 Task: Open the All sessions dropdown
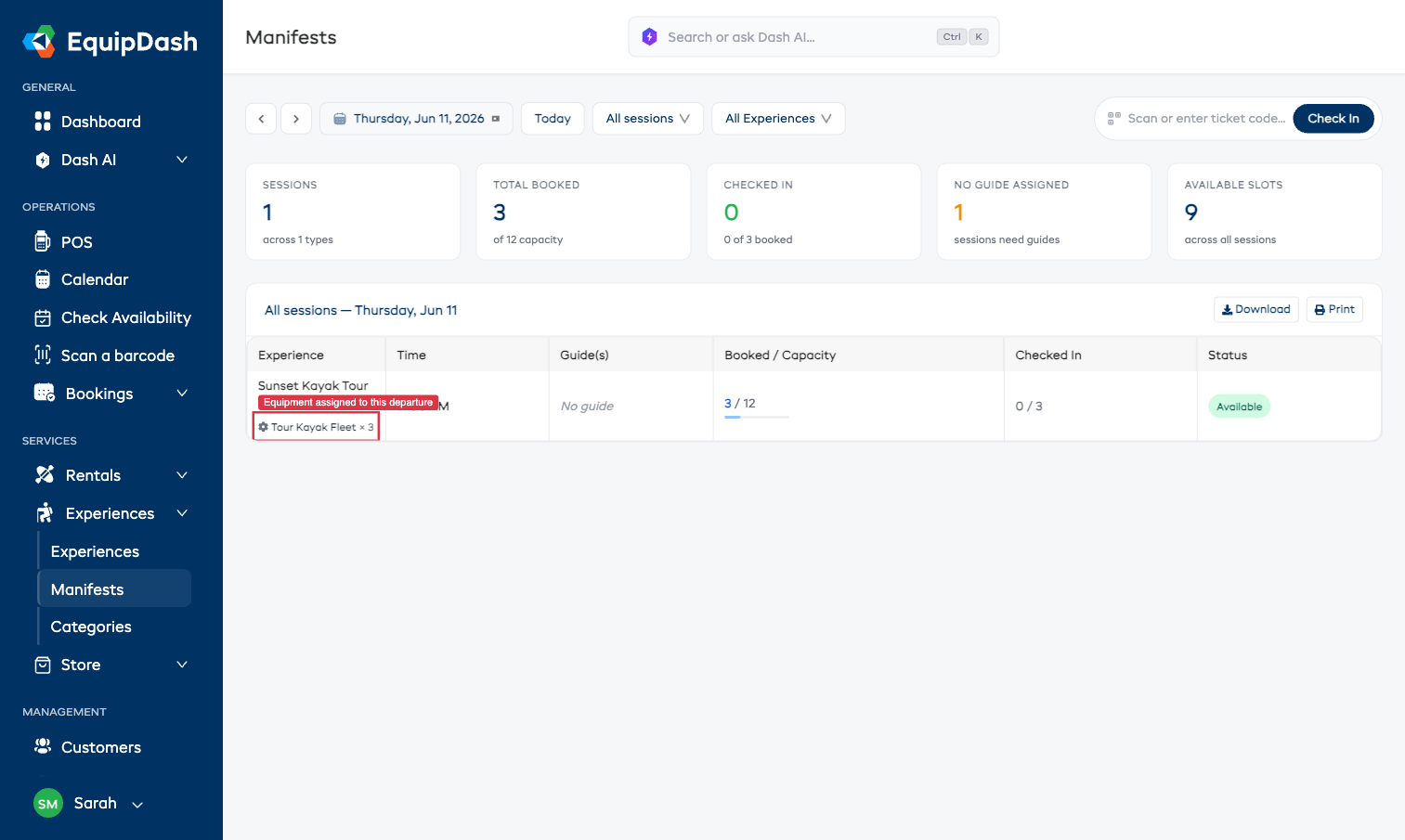pos(648,119)
